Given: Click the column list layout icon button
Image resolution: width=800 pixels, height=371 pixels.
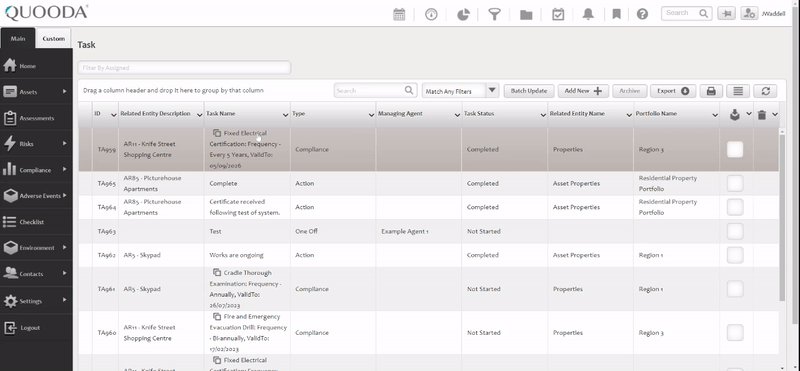Looking at the screenshot, I should pos(738,91).
